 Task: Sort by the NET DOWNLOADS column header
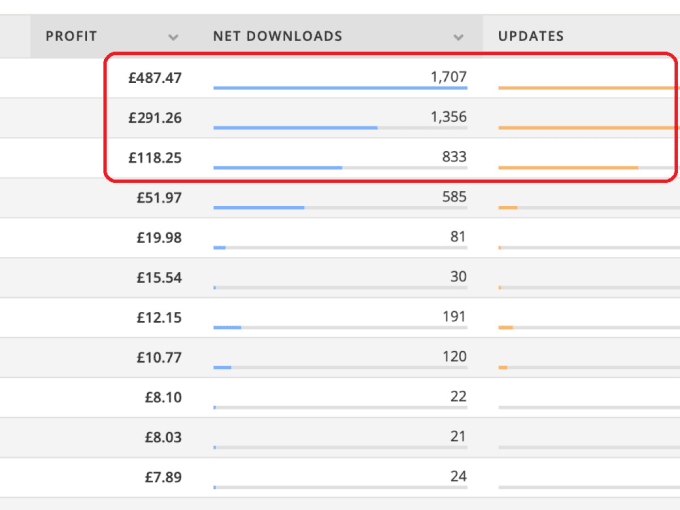(x=278, y=36)
